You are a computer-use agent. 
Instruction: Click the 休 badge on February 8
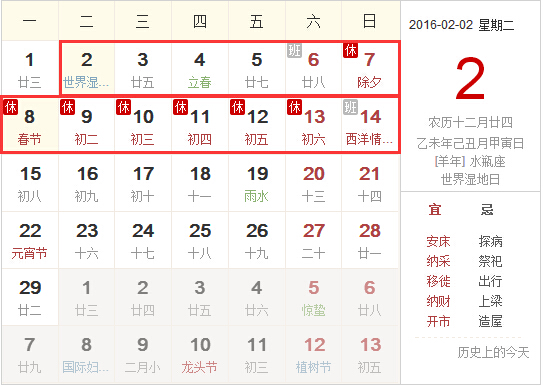tap(10, 107)
